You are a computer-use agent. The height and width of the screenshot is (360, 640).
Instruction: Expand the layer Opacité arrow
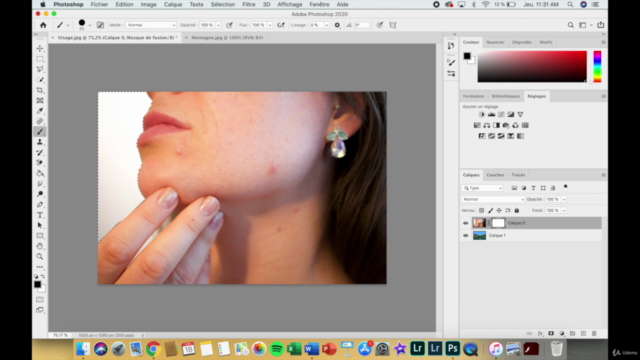point(564,199)
